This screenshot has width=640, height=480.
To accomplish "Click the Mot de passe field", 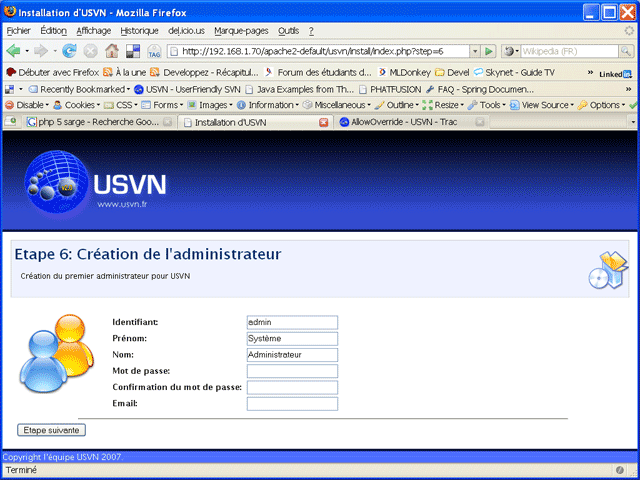I will click(292, 371).
